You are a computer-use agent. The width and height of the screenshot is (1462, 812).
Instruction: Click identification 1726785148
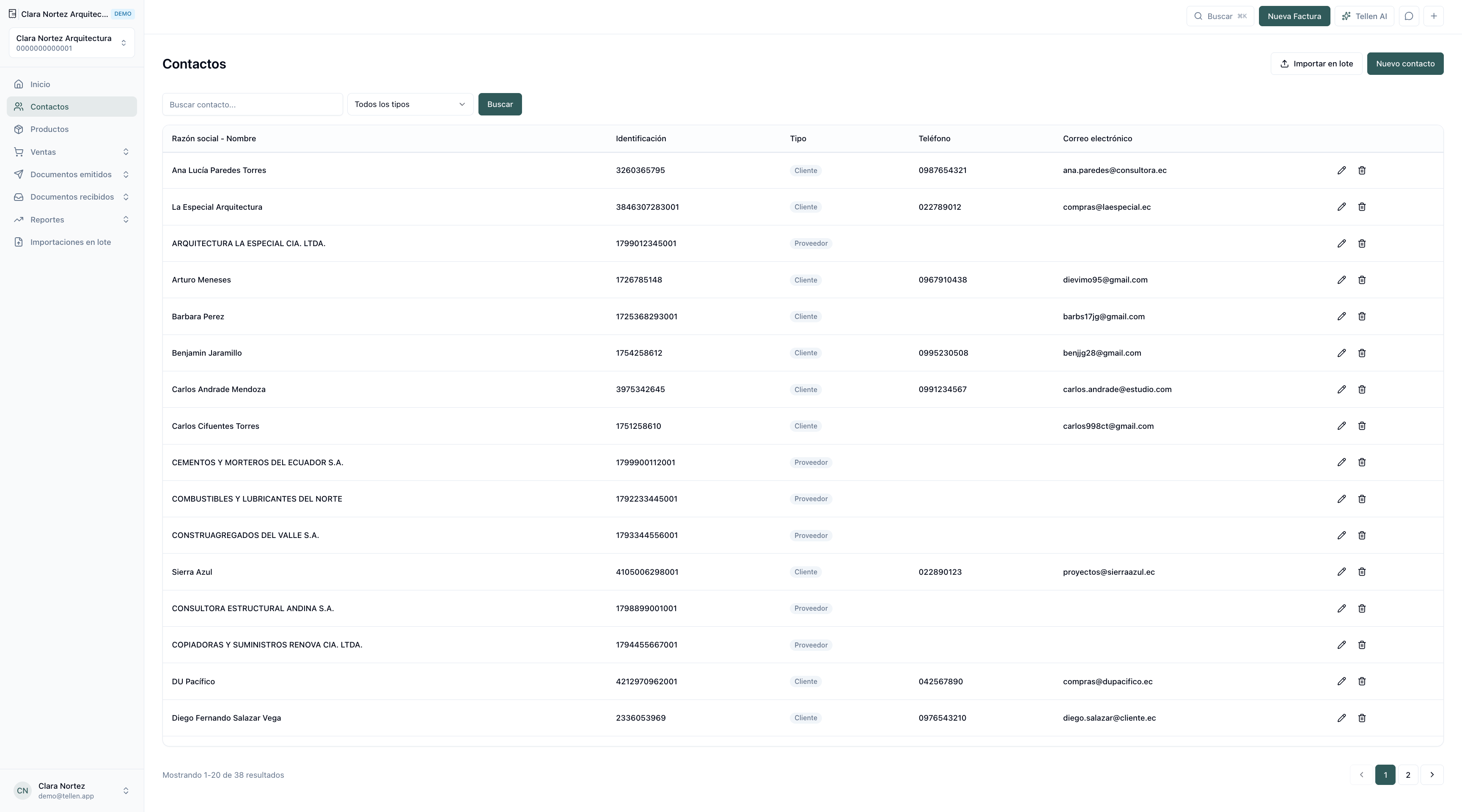pyautogui.click(x=638, y=280)
